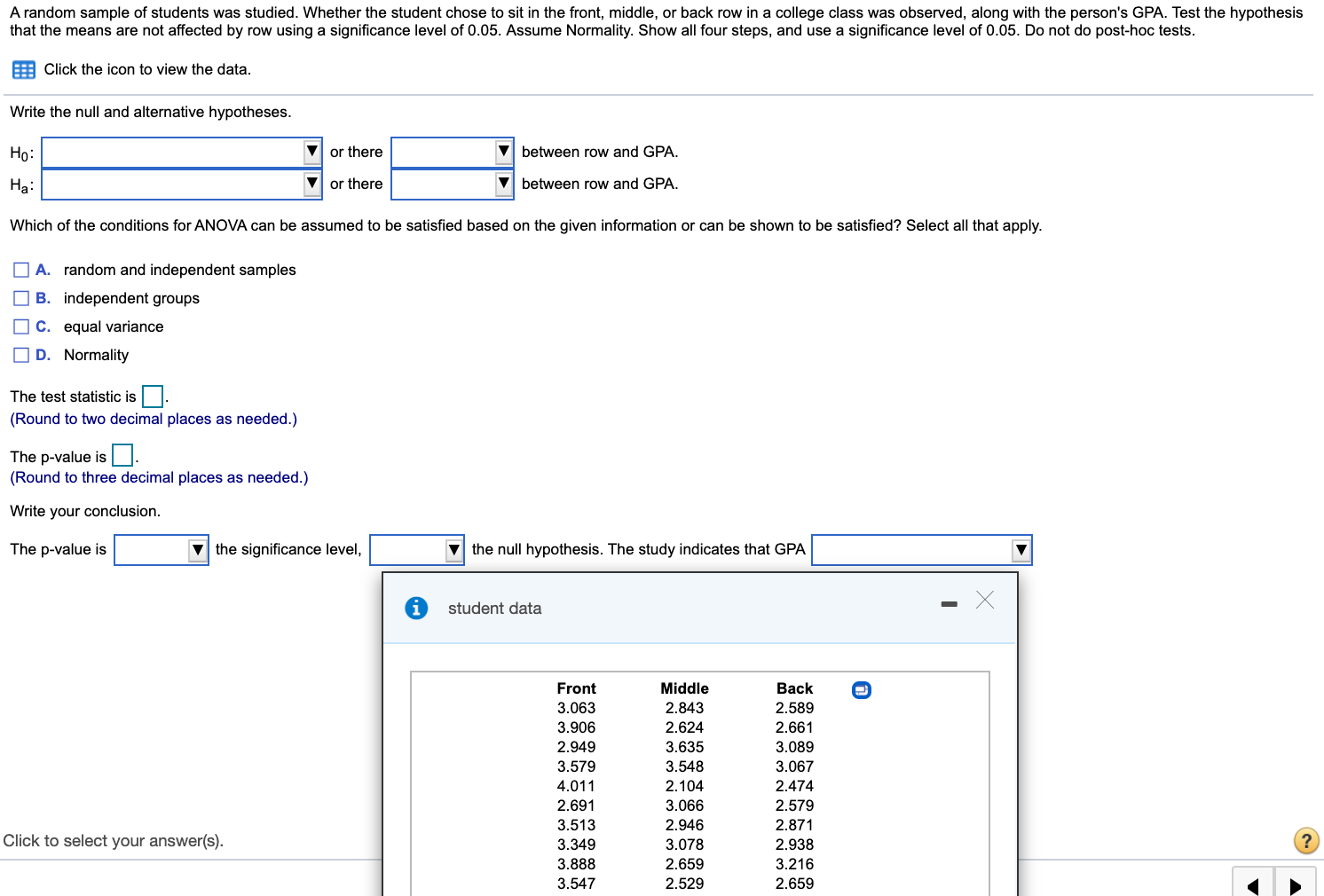Viewport: 1324px width, 896px height.
Task: Open the second Ha dropdown after 'or there'
Action: click(453, 185)
